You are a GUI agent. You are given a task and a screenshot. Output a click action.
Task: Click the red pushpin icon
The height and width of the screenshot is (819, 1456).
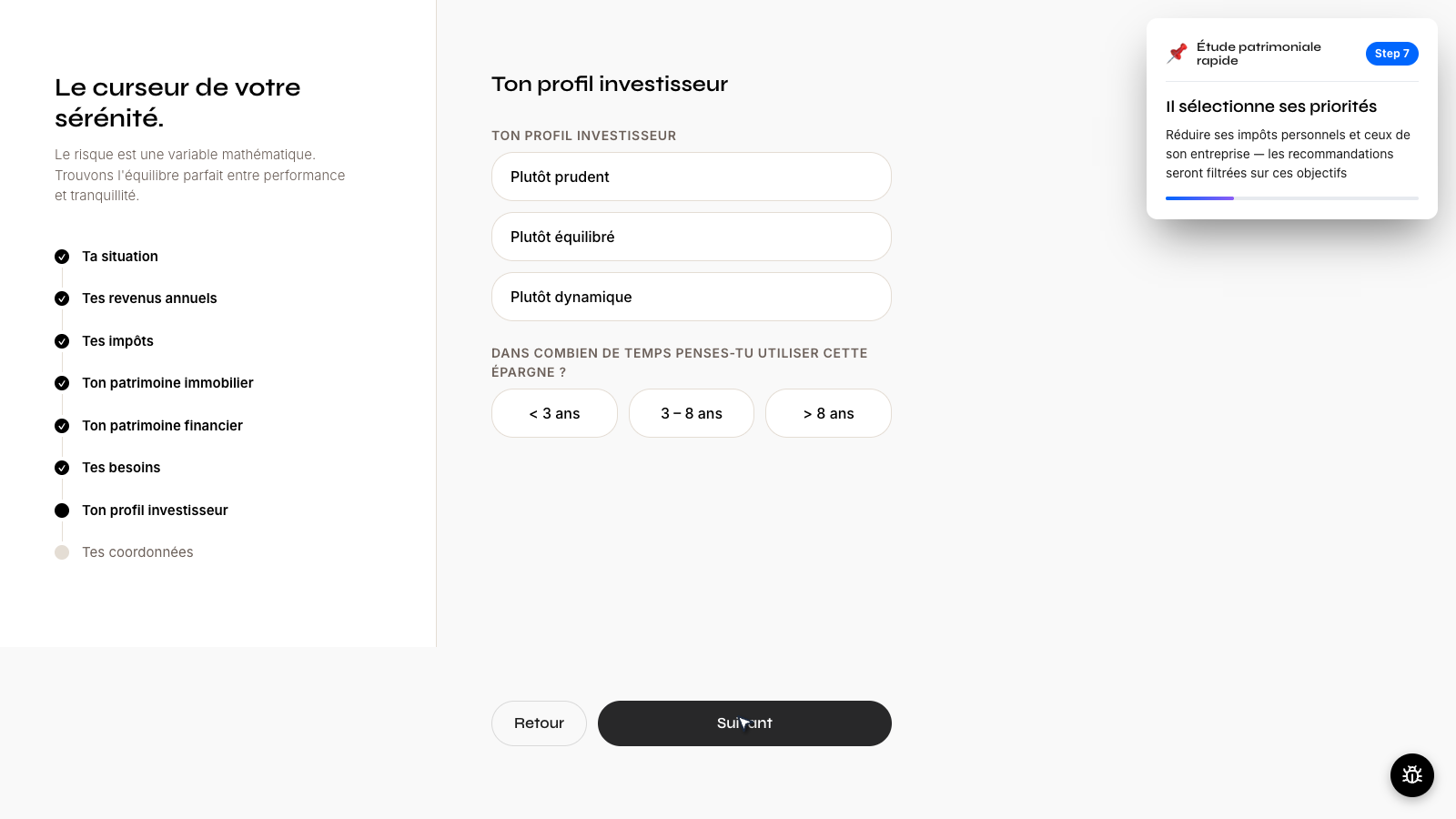tap(1178, 53)
